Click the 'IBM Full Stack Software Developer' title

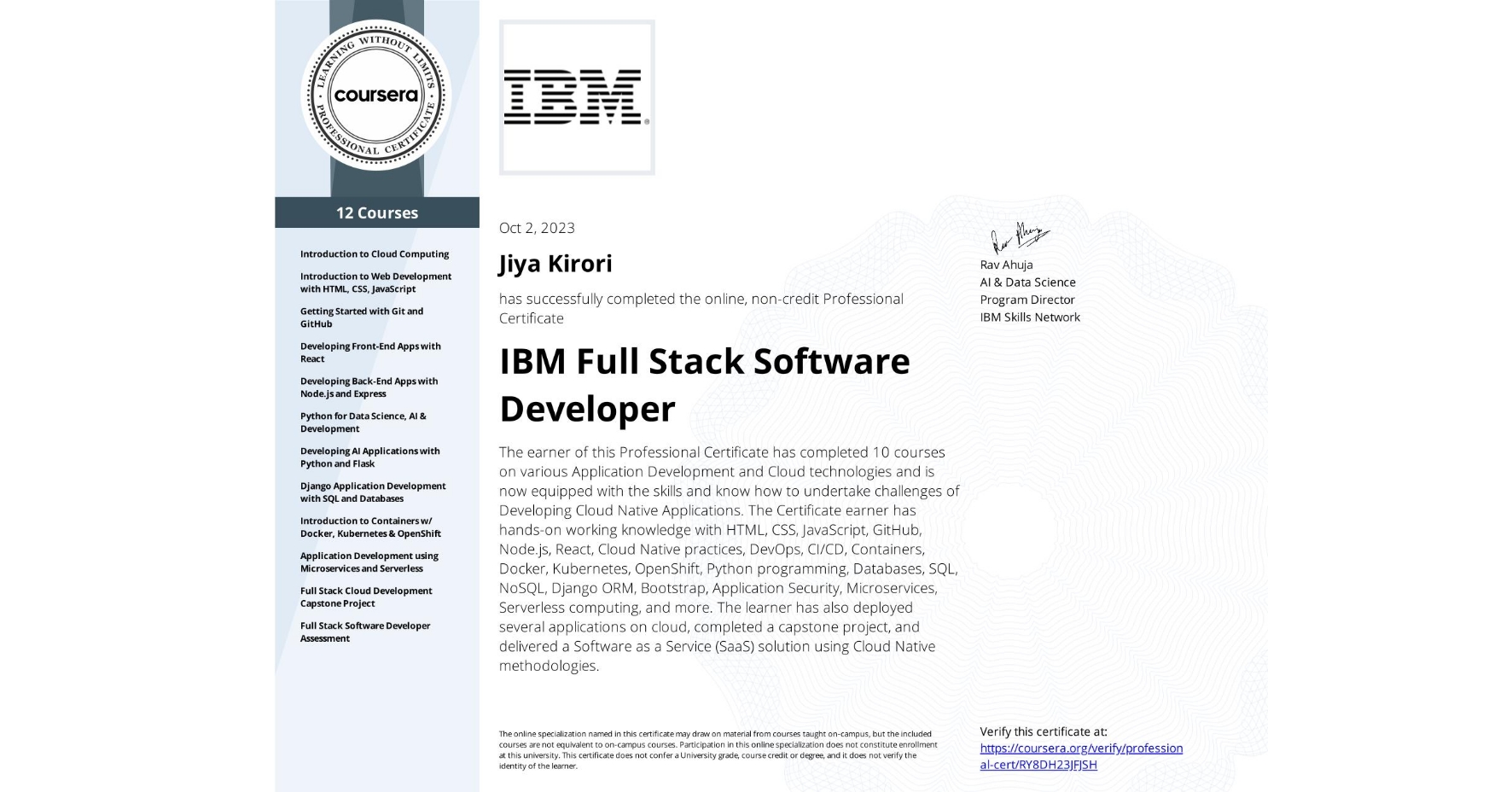tap(705, 385)
